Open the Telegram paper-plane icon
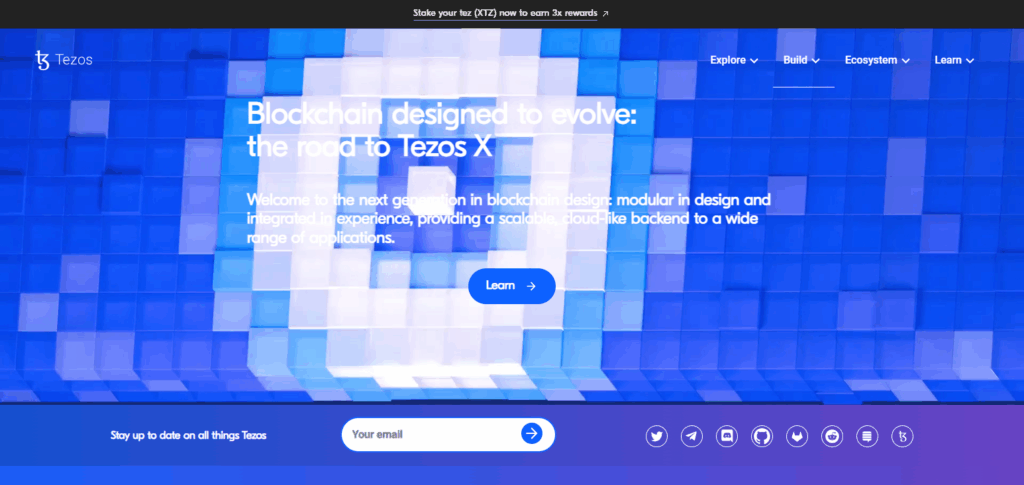The width and height of the screenshot is (1024, 485). pos(692,435)
